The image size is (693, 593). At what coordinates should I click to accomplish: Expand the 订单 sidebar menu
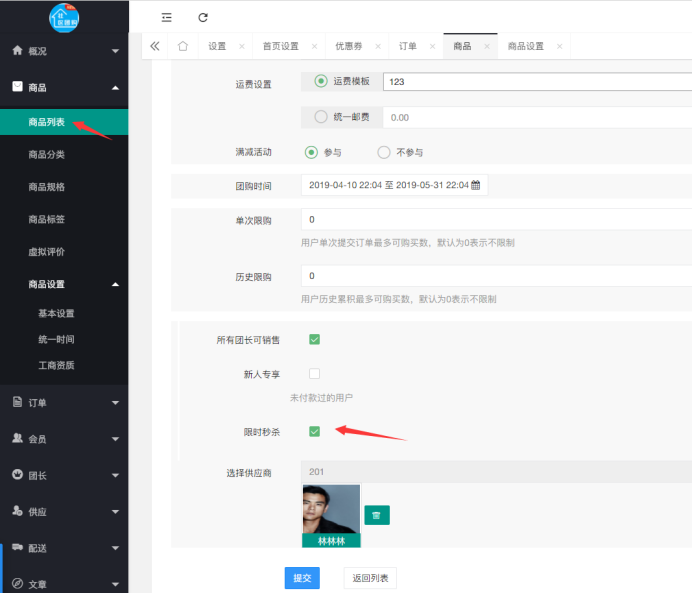(x=64, y=403)
